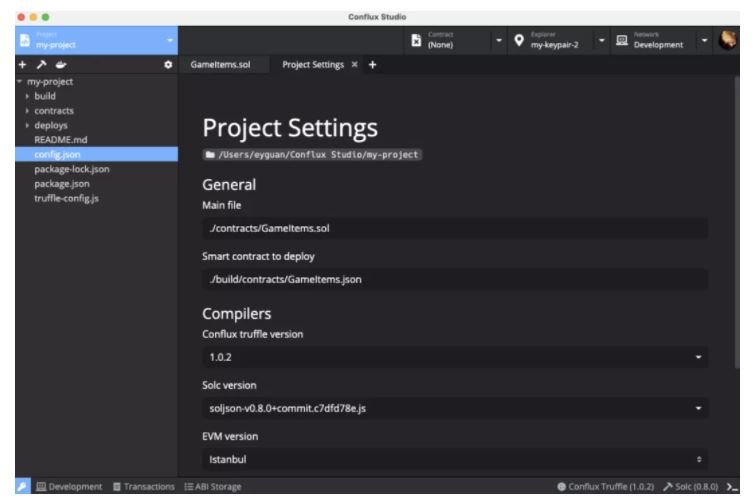
Task: Select config.json in file tree
Action: point(97,154)
